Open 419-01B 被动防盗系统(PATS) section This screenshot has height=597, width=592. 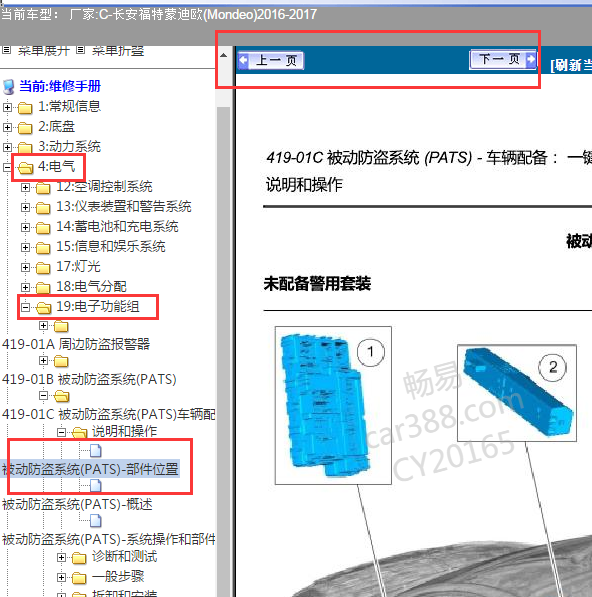[x=89, y=379]
